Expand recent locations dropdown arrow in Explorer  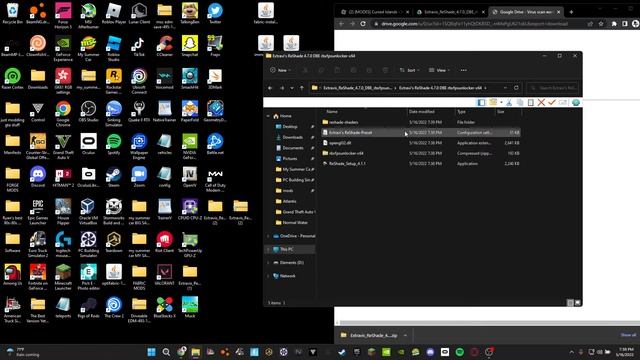[x=292, y=88]
